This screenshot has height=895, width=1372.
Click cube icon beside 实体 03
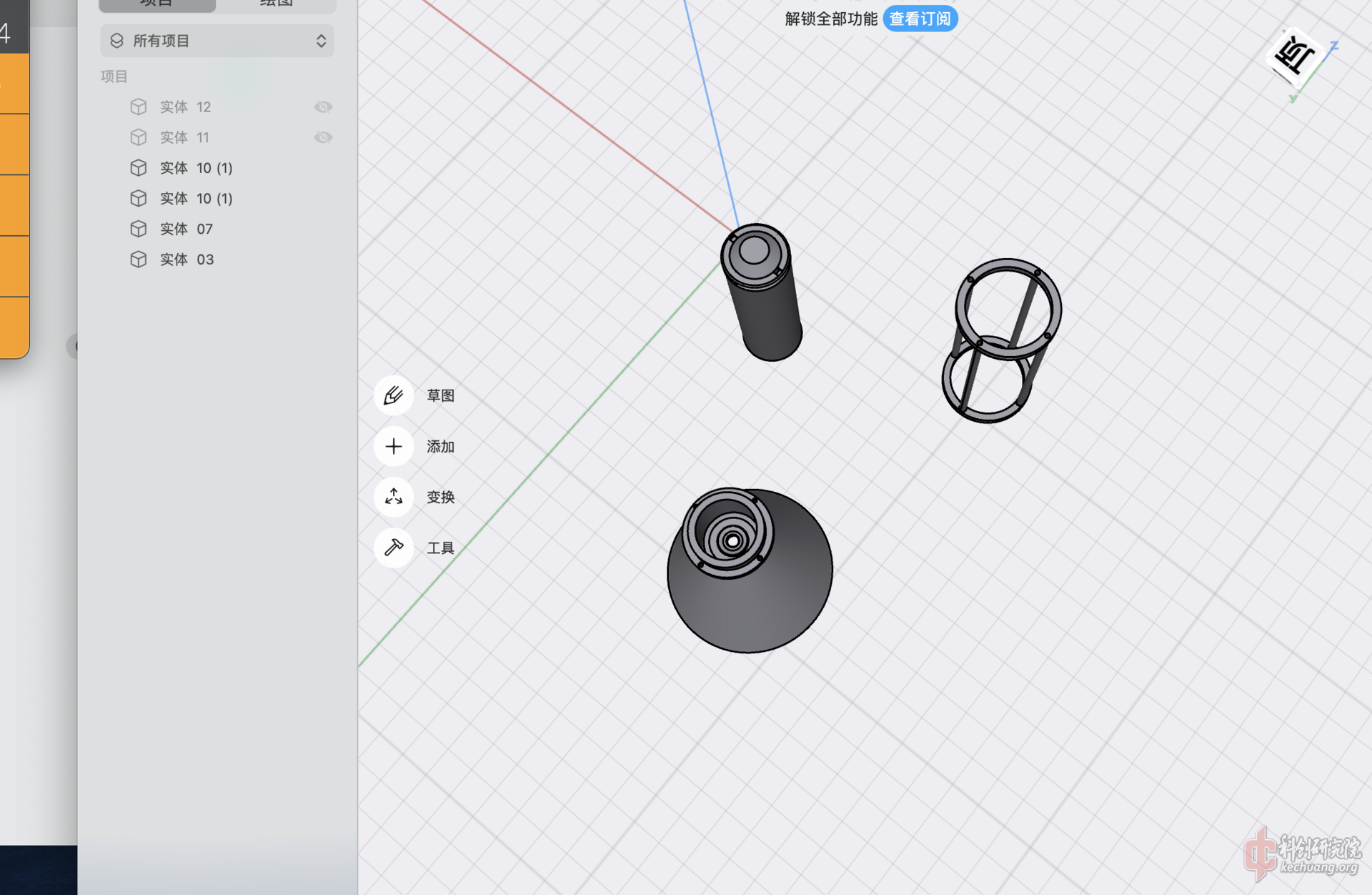[139, 259]
